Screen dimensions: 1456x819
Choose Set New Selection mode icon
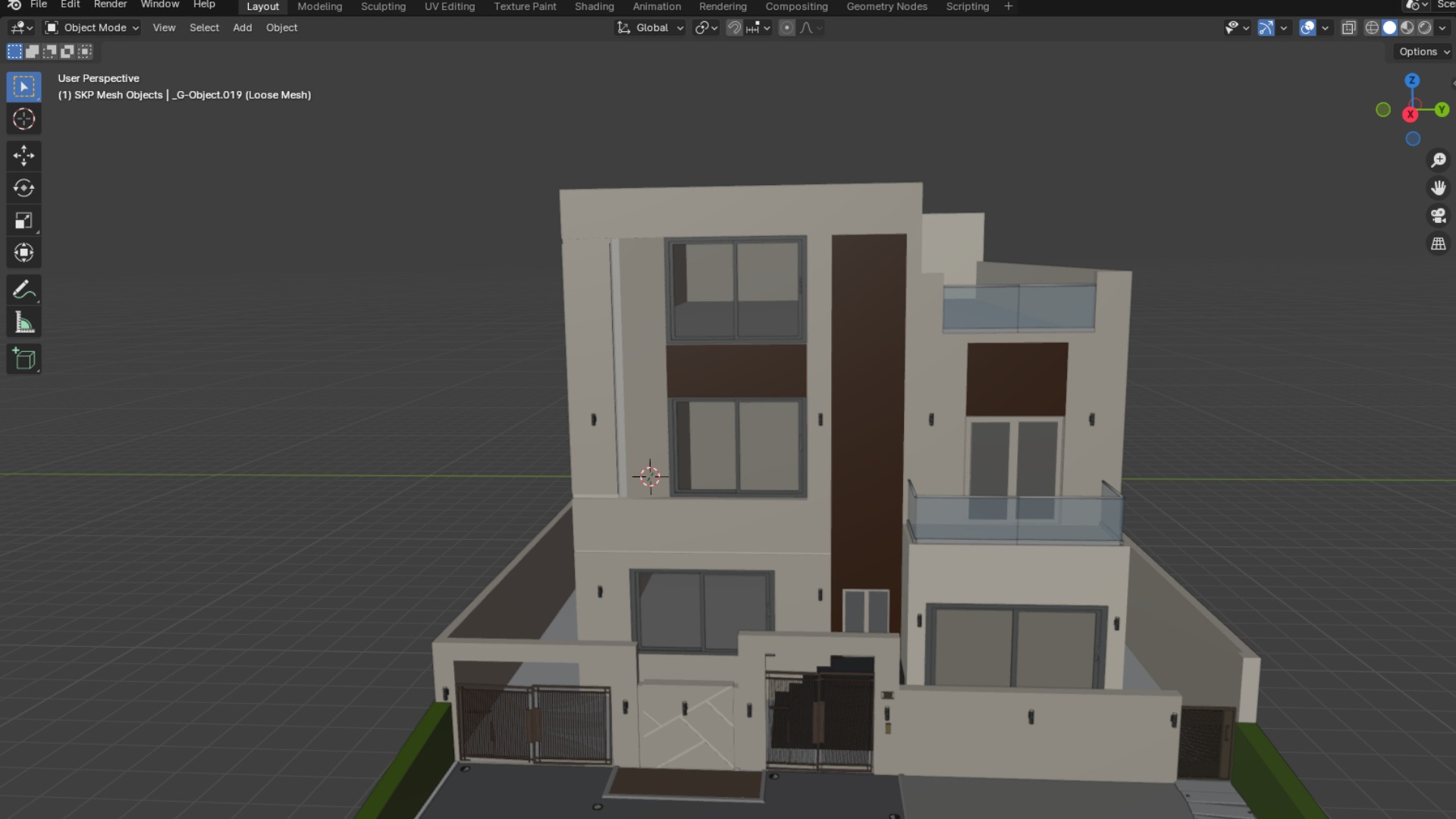click(14, 52)
